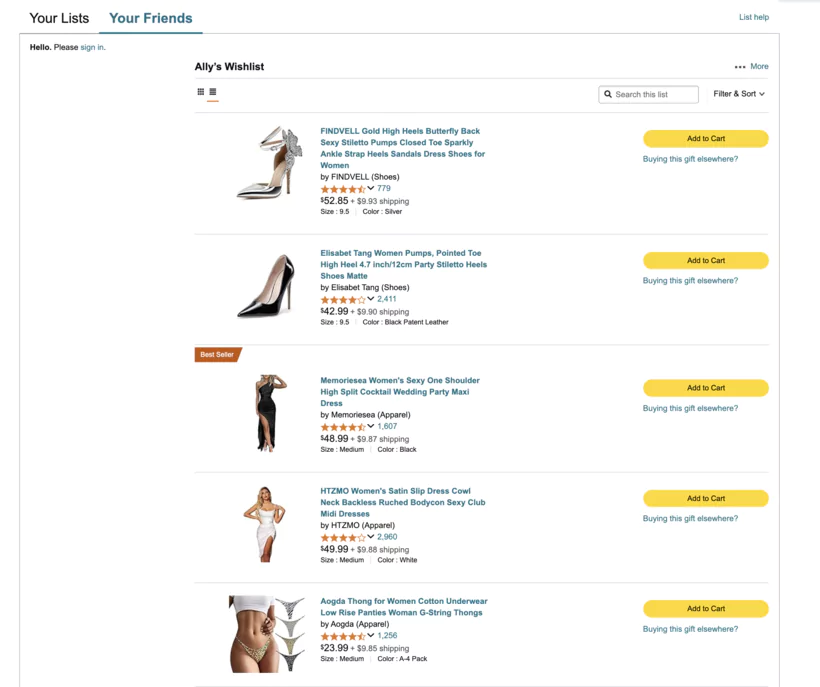Open the 2,411 reviews link
This screenshot has height=687, width=820.
pyautogui.click(x=386, y=299)
